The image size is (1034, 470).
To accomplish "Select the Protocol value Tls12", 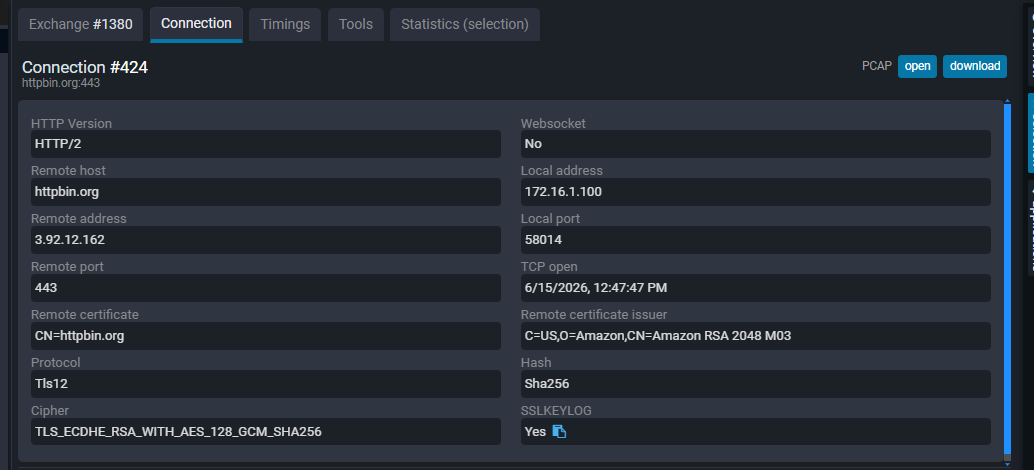I will coord(266,384).
